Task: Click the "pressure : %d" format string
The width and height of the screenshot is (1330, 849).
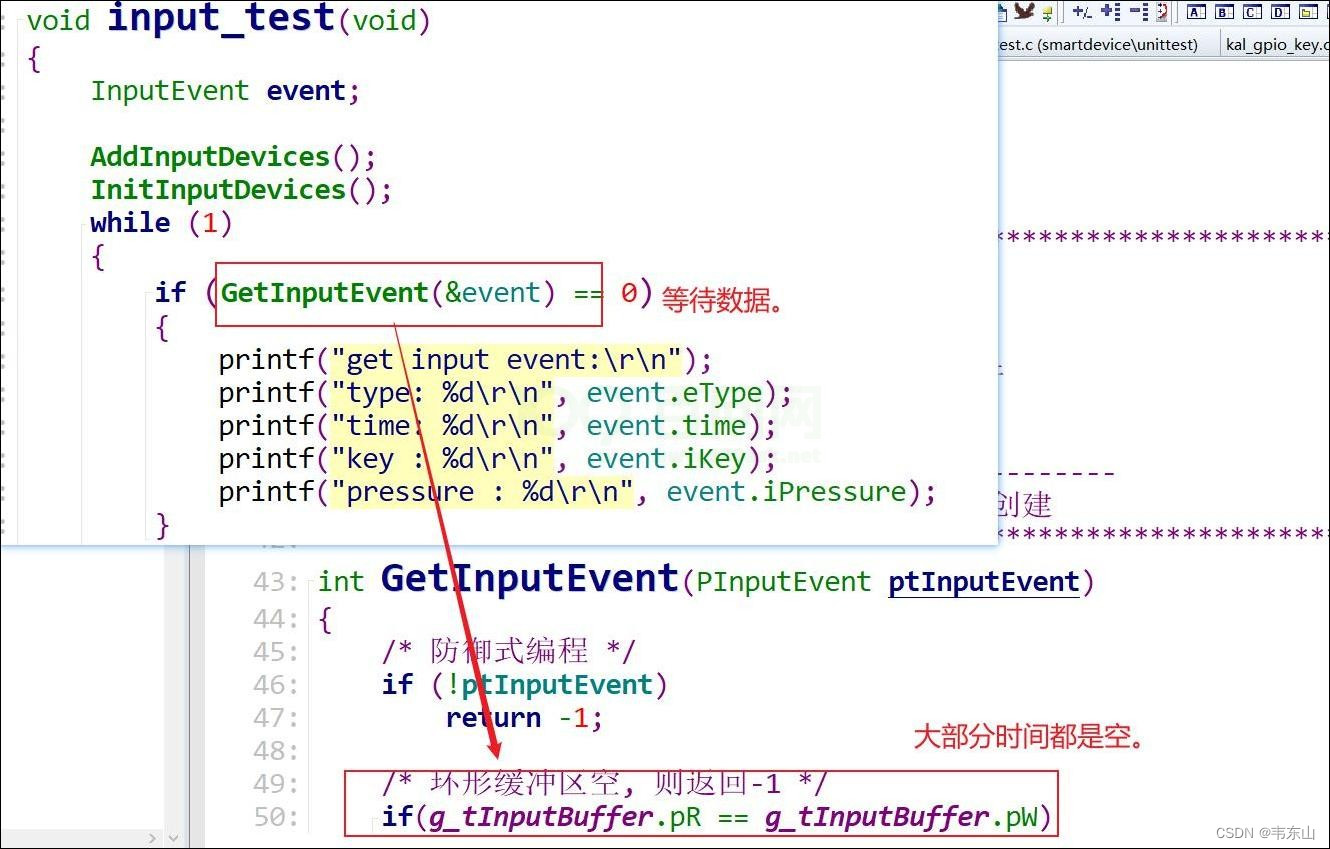Action: [483, 492]
